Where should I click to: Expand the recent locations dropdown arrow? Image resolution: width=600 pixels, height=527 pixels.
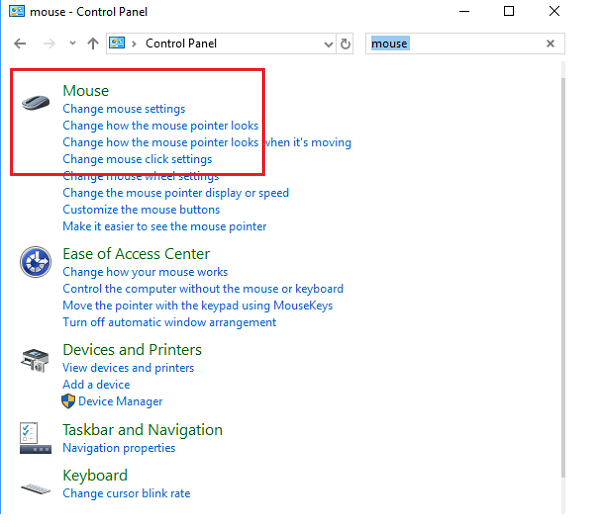pos(71,44)
